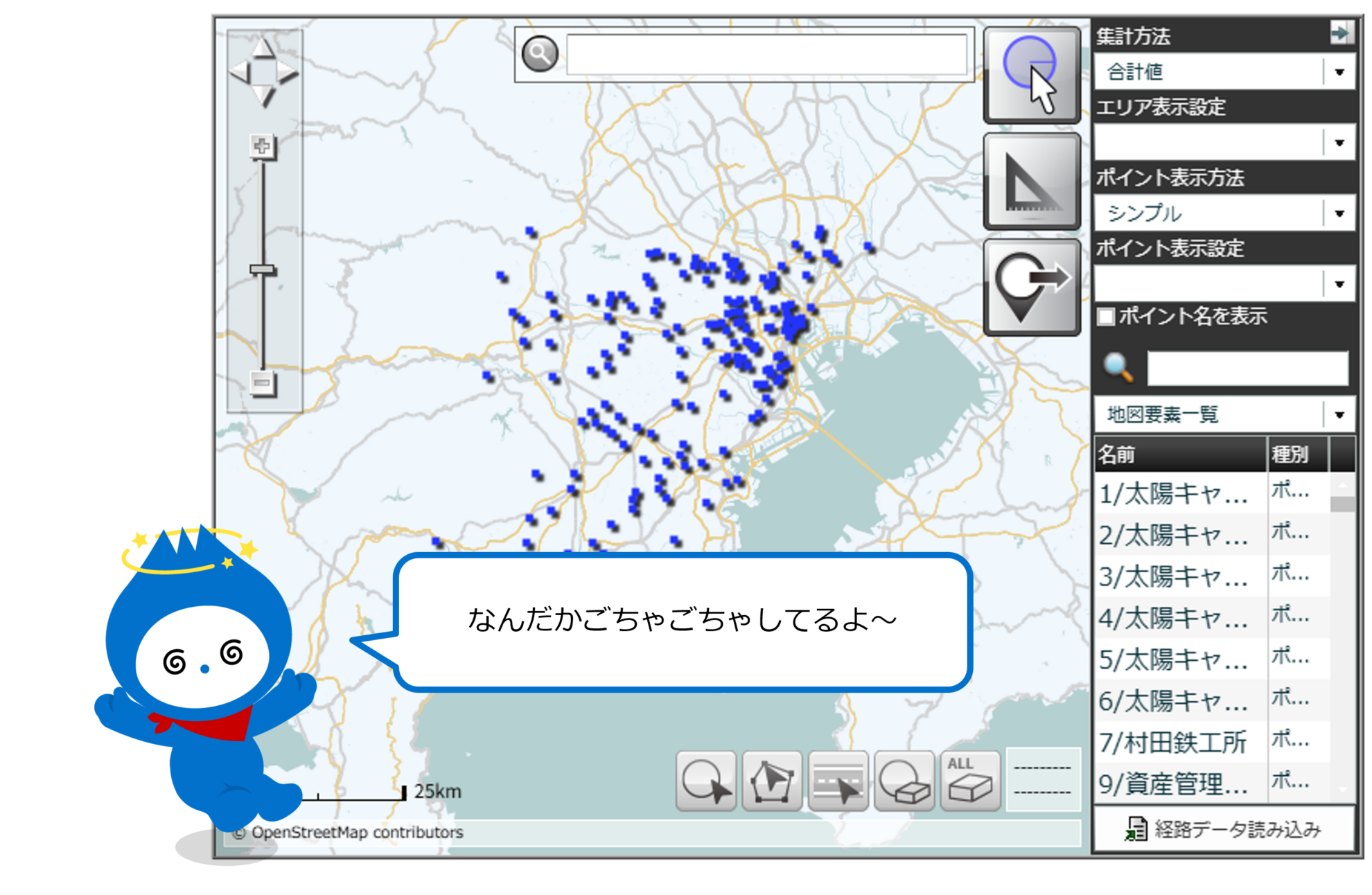Click the list scrollbar thumb
The image size is (1372, 895).
point(1342,504)
